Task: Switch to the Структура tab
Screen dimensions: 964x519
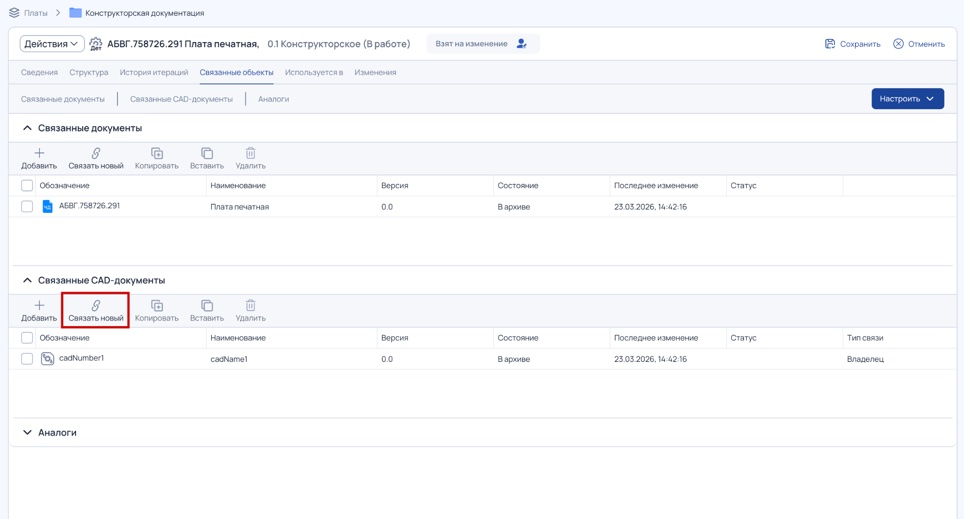Action: [x=89, y=72]
